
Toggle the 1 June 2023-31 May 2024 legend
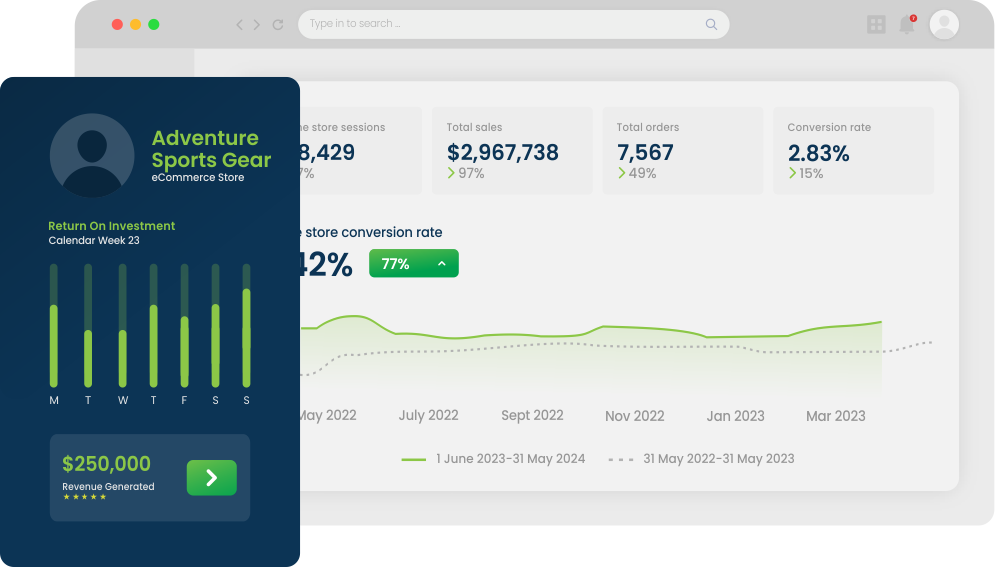pyautogui.click(x=493, y=459)
